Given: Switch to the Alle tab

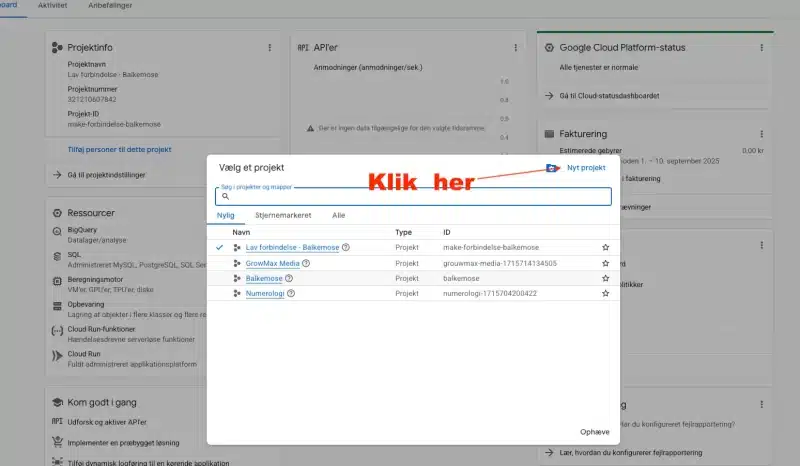Looking at the screenshot, I should coord(339,215).
